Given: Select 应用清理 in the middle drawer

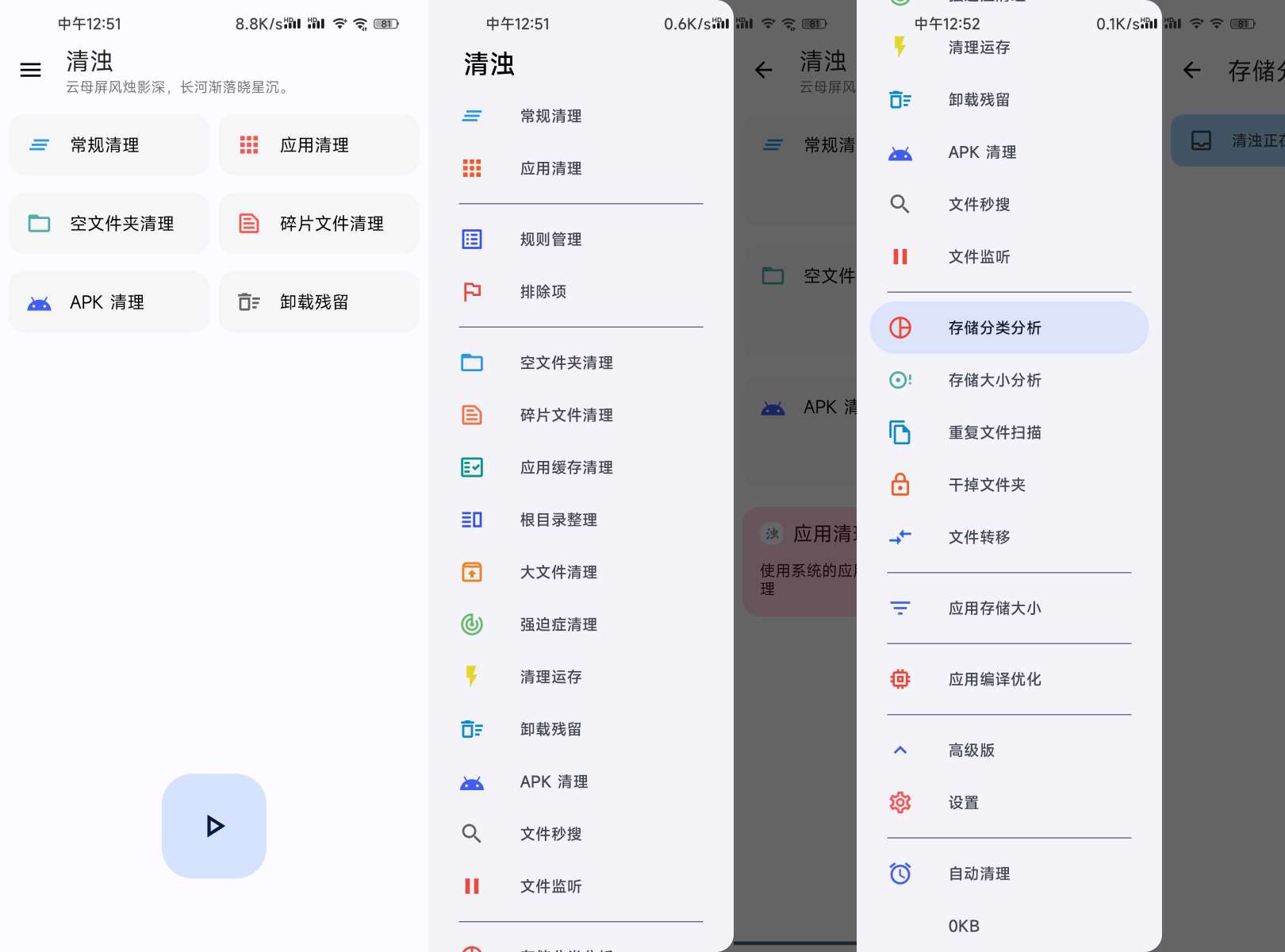Looking at the screenshot, I should tap(581, 168).
